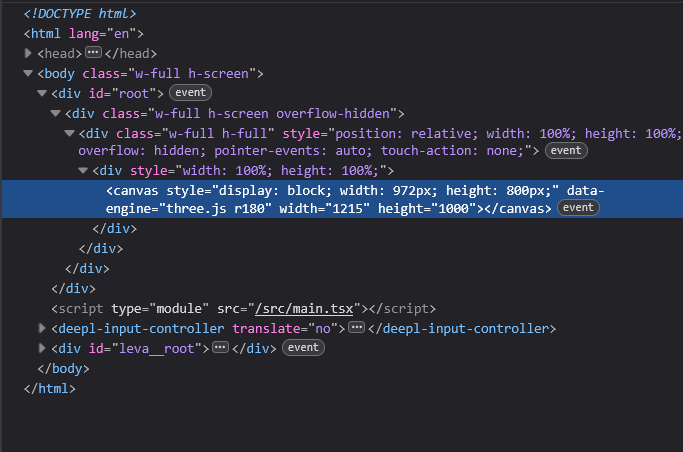The image size is (683, 452).
Task: Expand the leva__root div
Action: click(42, 348)
